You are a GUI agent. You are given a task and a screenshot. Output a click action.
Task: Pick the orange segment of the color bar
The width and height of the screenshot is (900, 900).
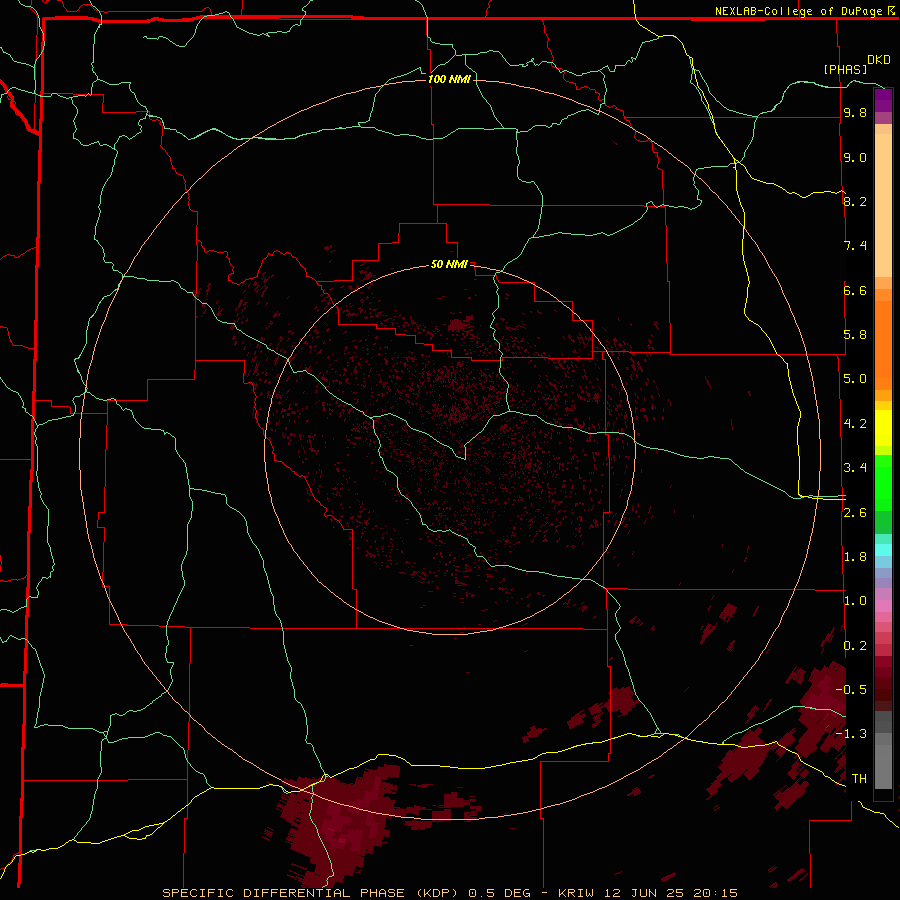tap(883, 345)
